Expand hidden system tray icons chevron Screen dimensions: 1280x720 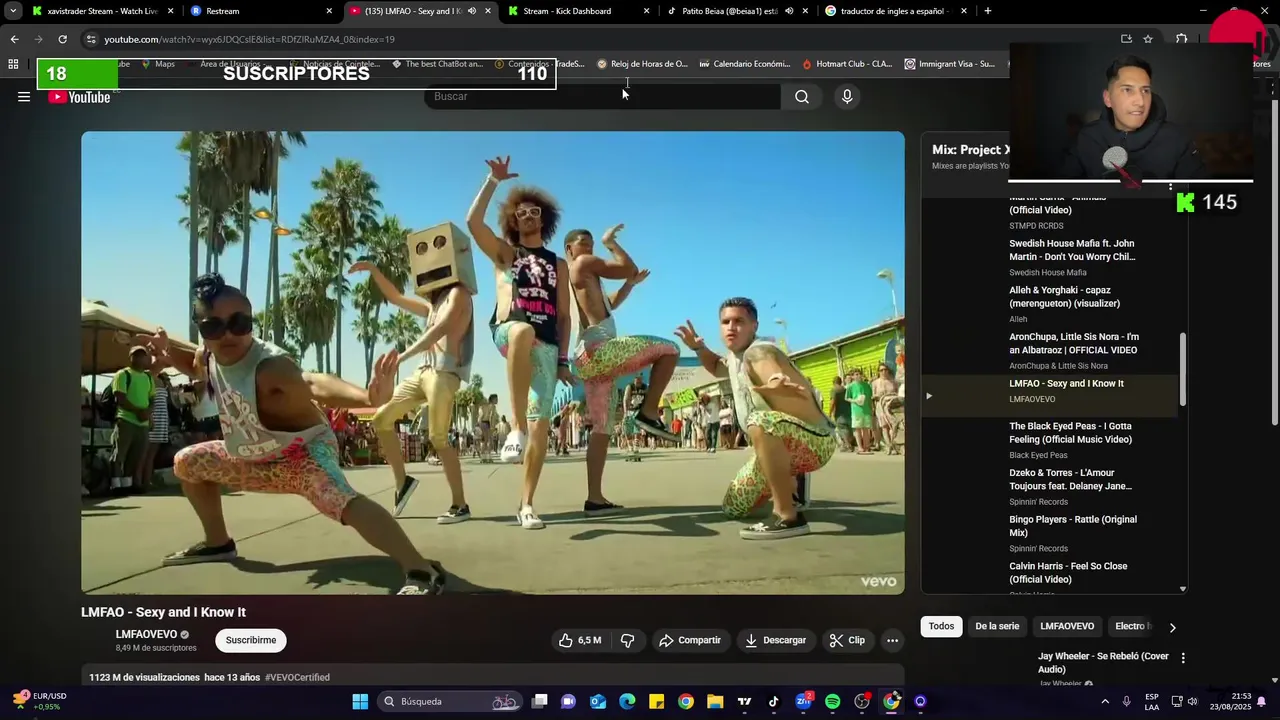coord(1105,701)
